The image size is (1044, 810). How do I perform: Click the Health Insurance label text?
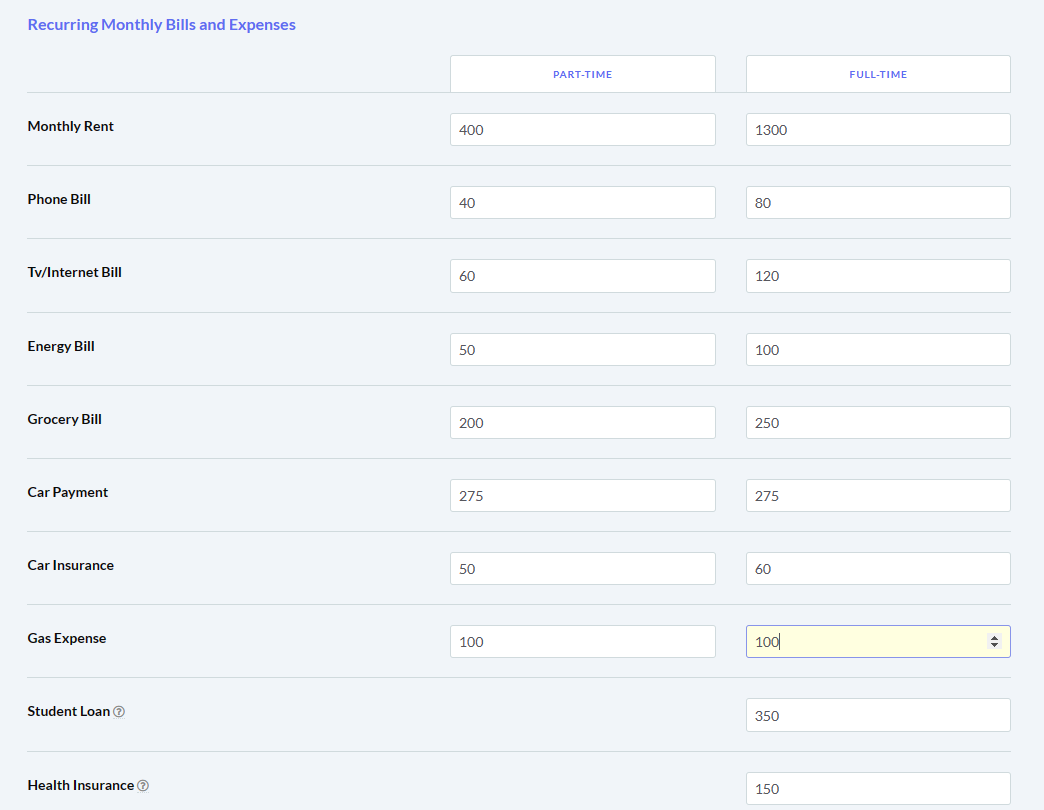[x=81, y=785]
